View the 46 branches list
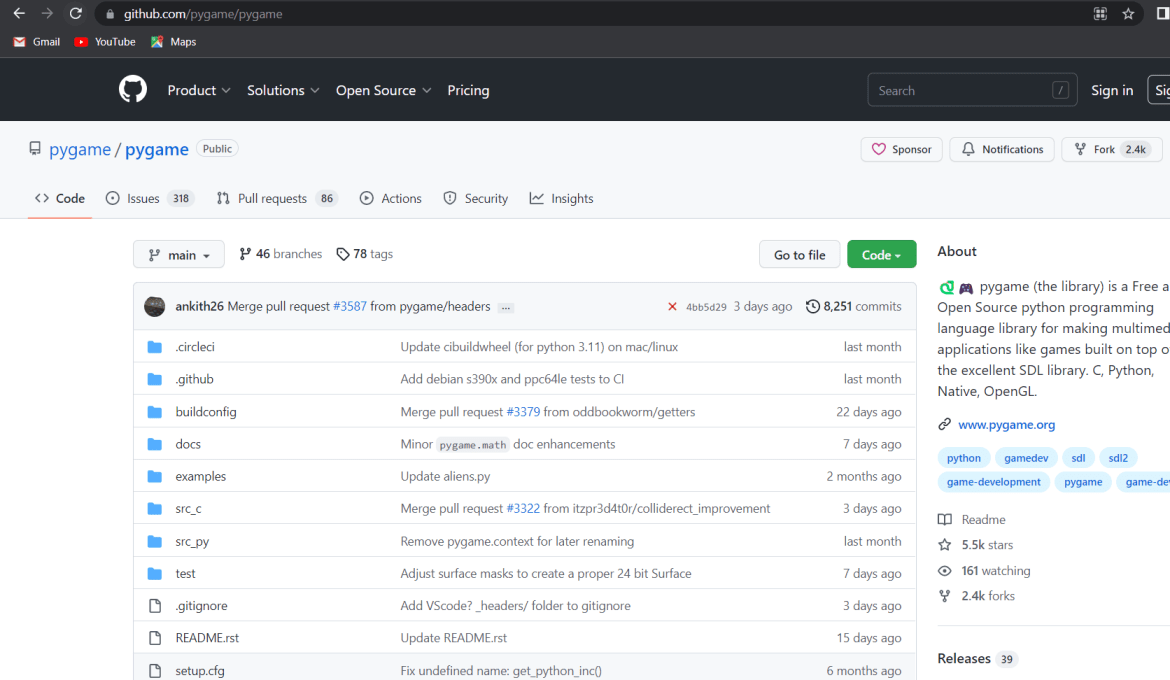 [281, 254]
